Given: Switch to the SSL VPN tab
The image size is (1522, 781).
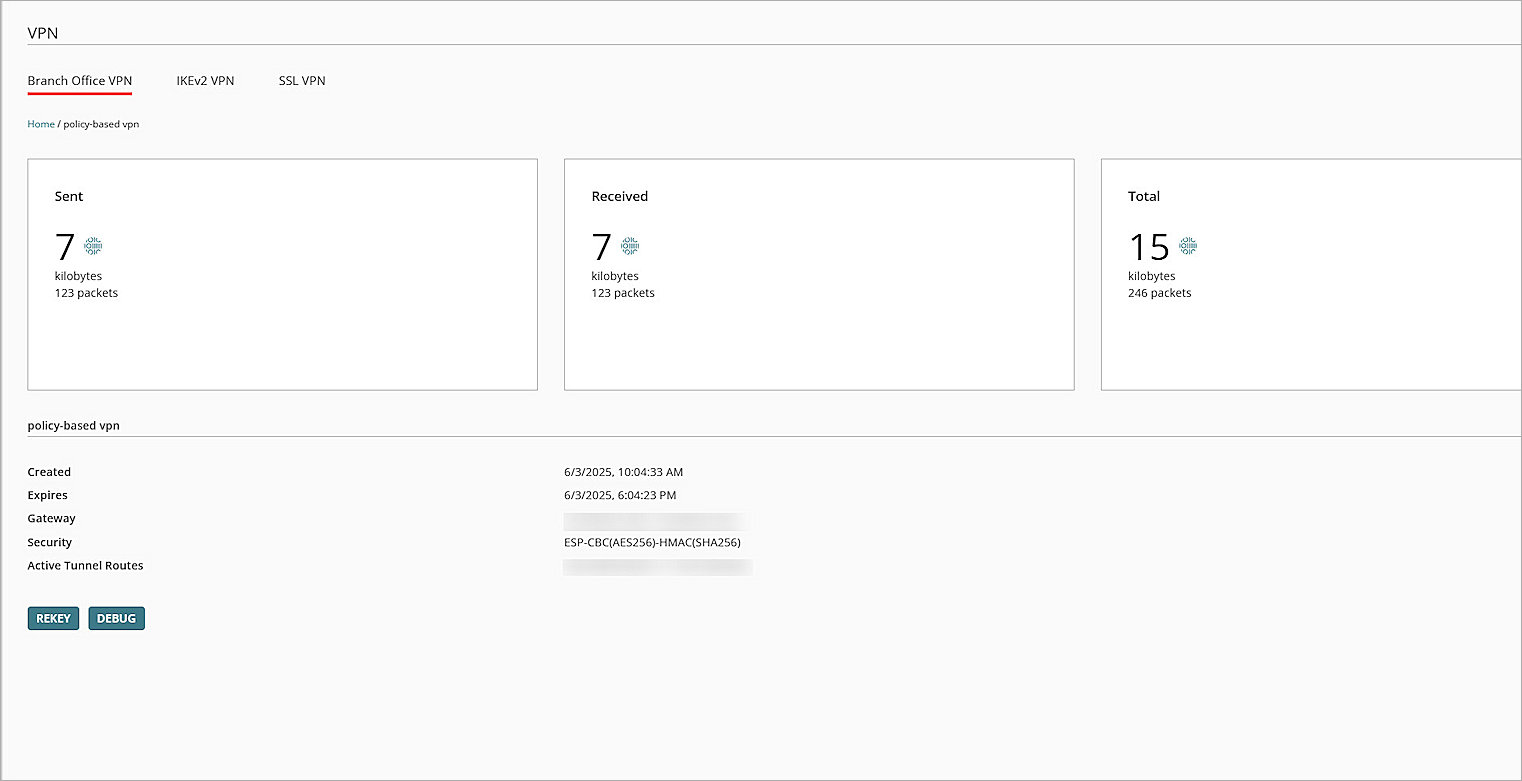Looking at the screenshot, I should point(302,81).
